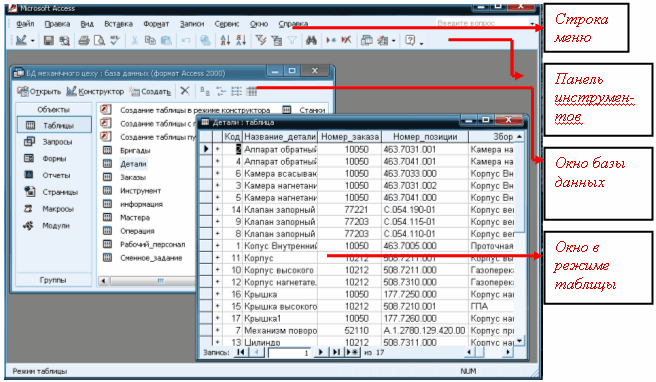This screenshot has width=656, height=382.
Task: Click the Filter by Selection icon
Action: coord(261,41)
